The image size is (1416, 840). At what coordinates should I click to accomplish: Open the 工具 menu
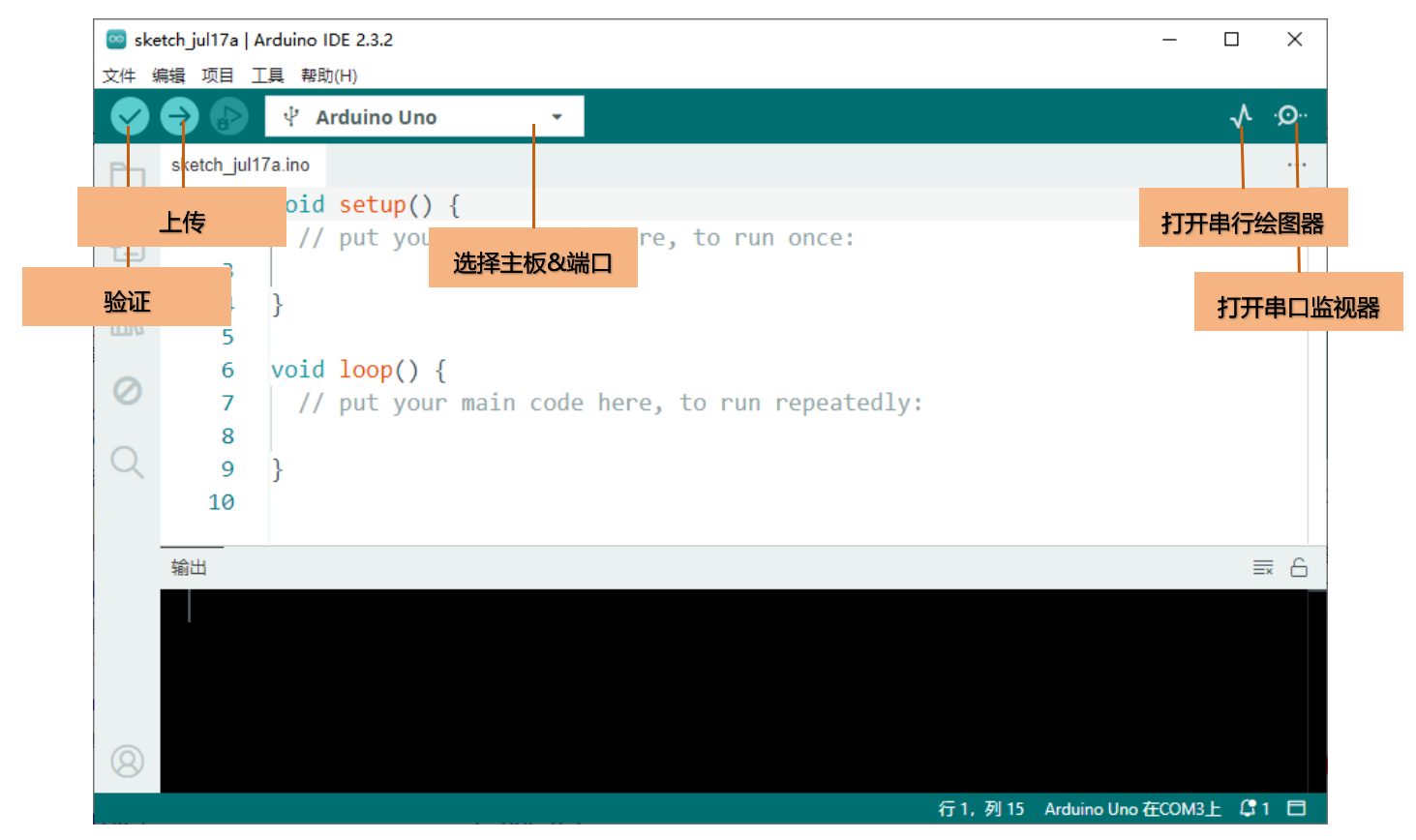(x=267, y=75)
